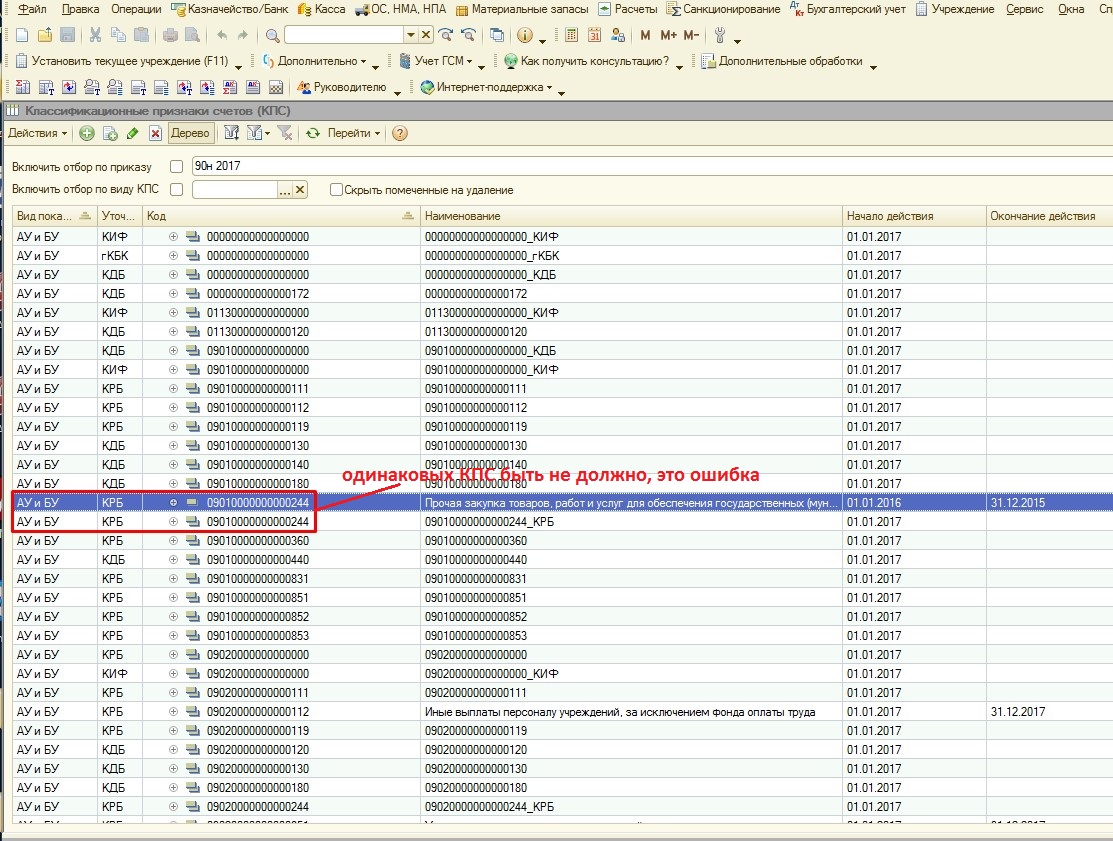Enable 'Включить отбор по приказу' checkbox

pyautogui.click(x=177, y=166)
